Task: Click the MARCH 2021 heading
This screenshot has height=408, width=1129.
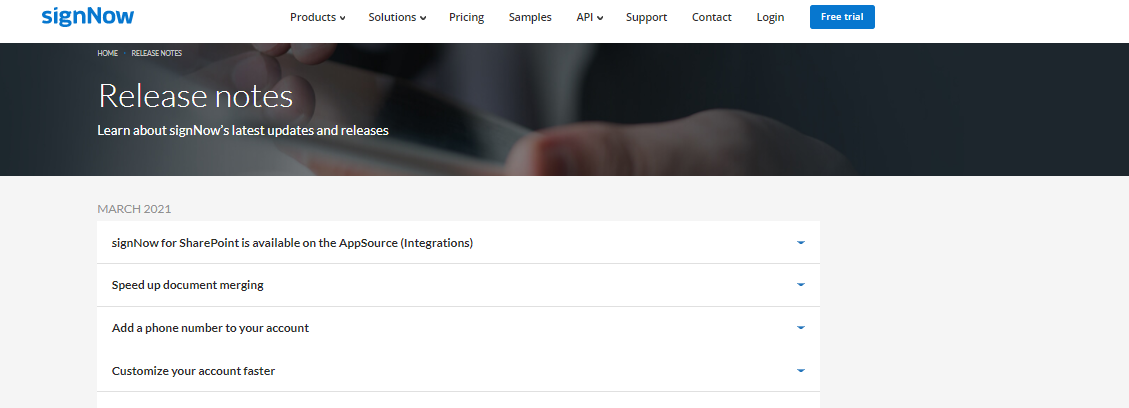Action: click(x=134, y=209)
